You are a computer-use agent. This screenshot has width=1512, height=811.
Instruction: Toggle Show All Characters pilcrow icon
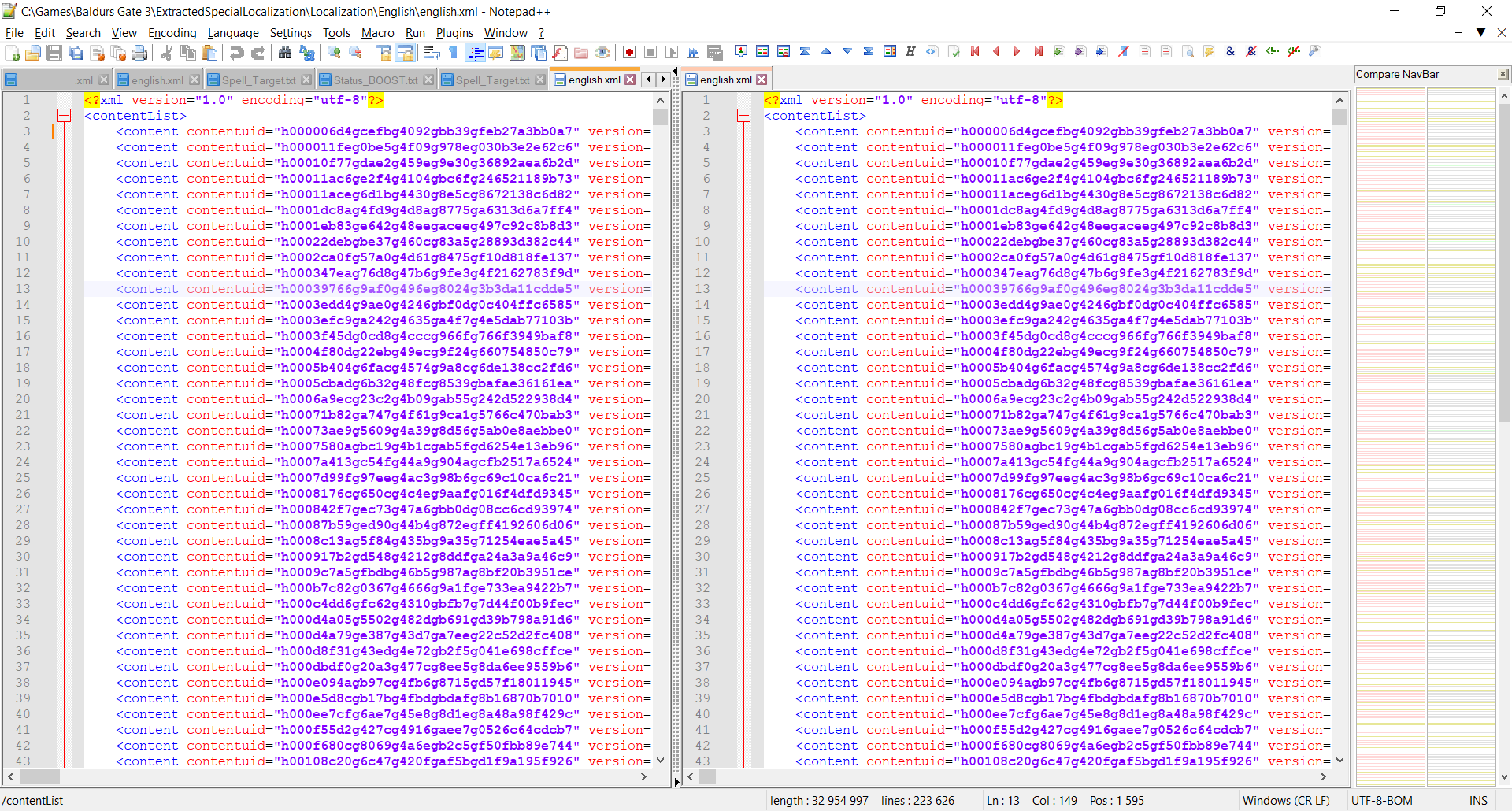(454, 53)
